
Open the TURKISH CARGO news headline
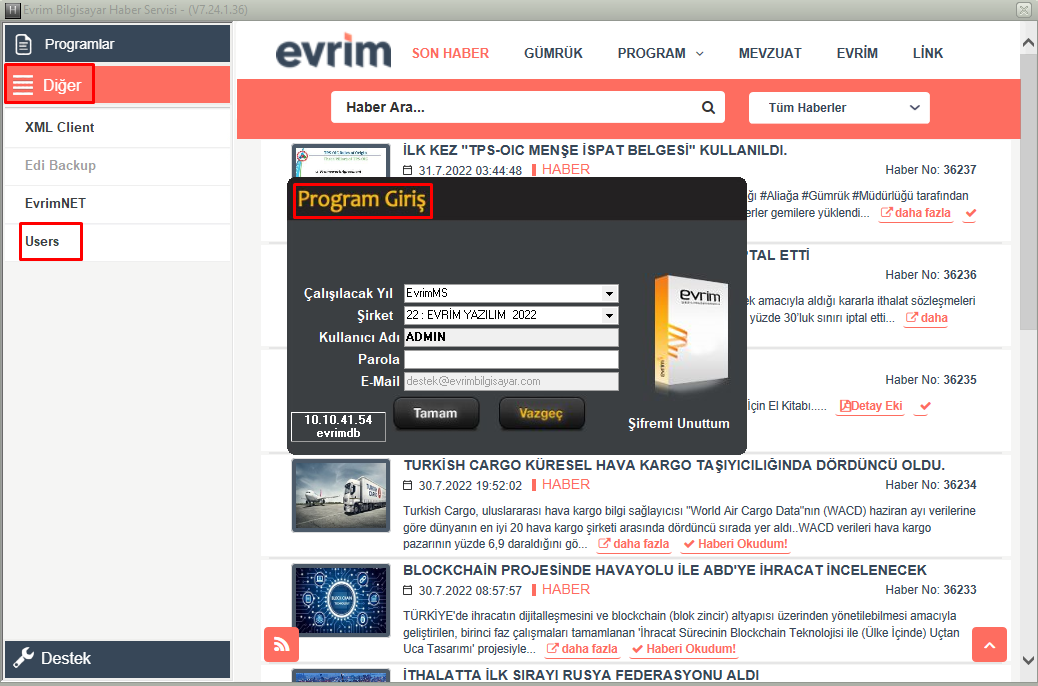[674, 465]
